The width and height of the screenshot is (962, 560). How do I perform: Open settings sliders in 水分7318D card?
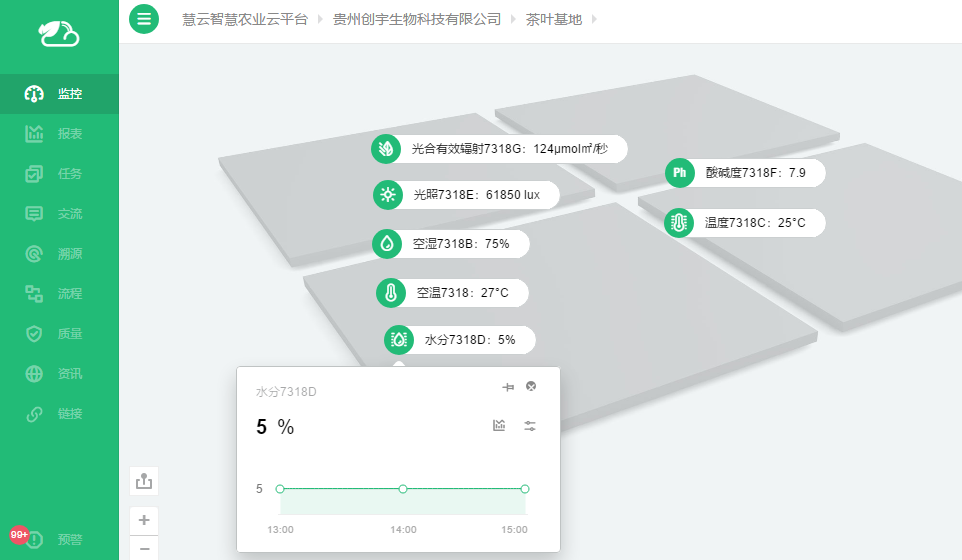(x=530, y=426)
